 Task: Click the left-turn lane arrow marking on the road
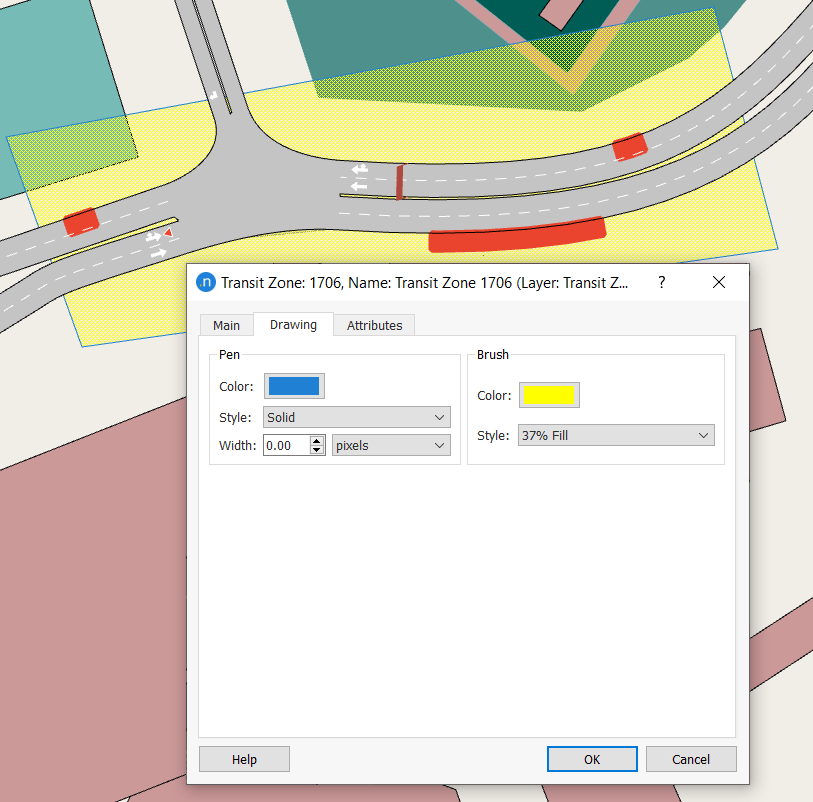coord(356,185)
